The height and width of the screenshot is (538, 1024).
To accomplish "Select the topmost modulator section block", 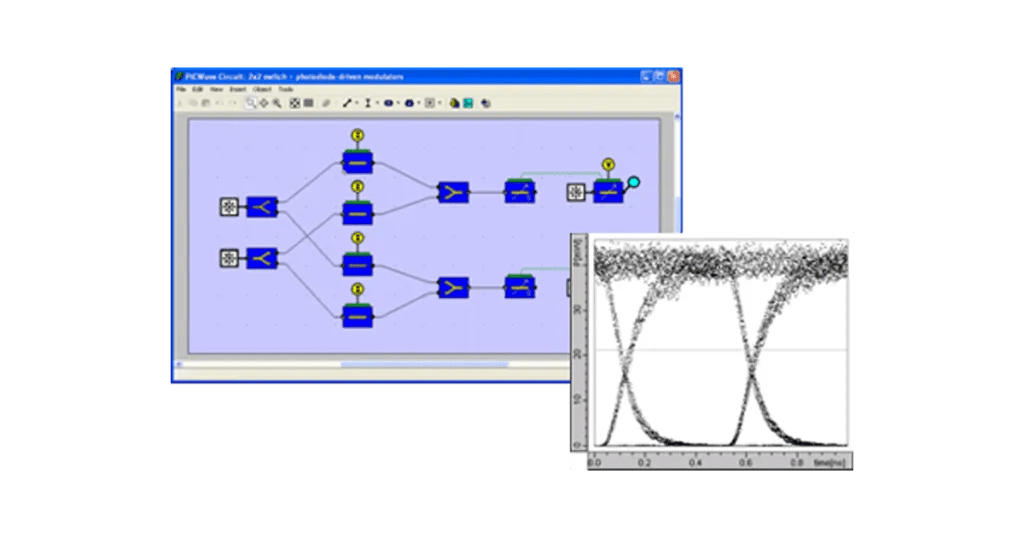I will pyautogui.click(x=357, y=162).
